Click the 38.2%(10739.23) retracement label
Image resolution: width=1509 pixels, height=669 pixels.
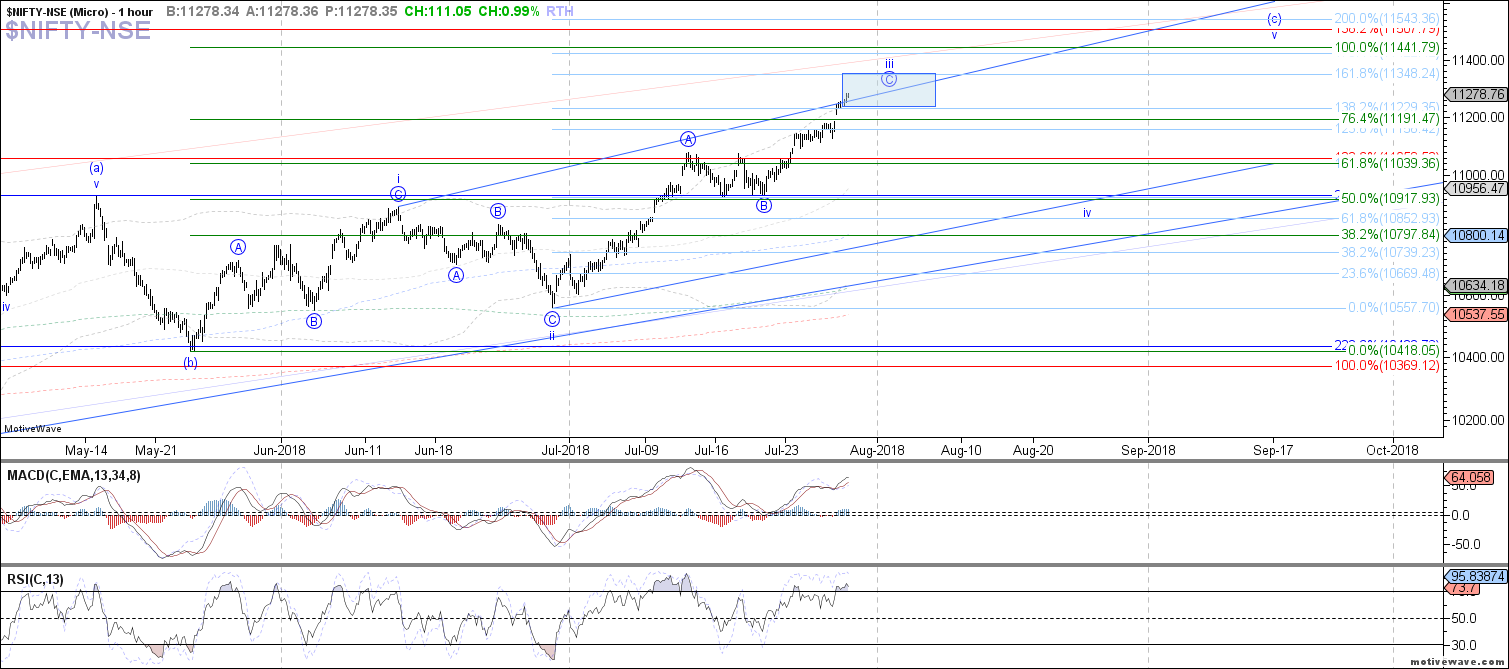[1389, 253]
